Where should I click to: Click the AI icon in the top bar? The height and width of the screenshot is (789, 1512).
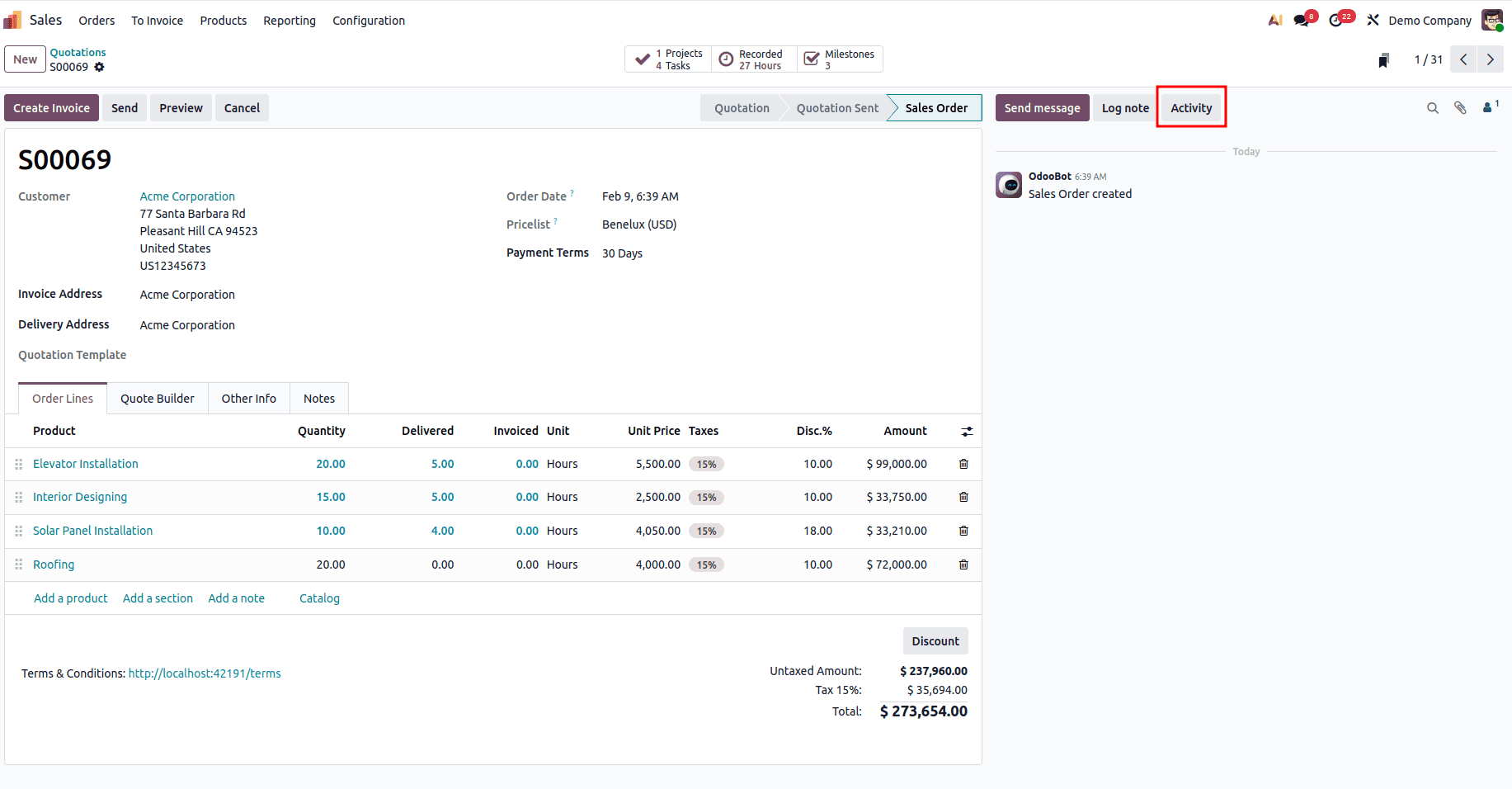[x=1274, y=18]
